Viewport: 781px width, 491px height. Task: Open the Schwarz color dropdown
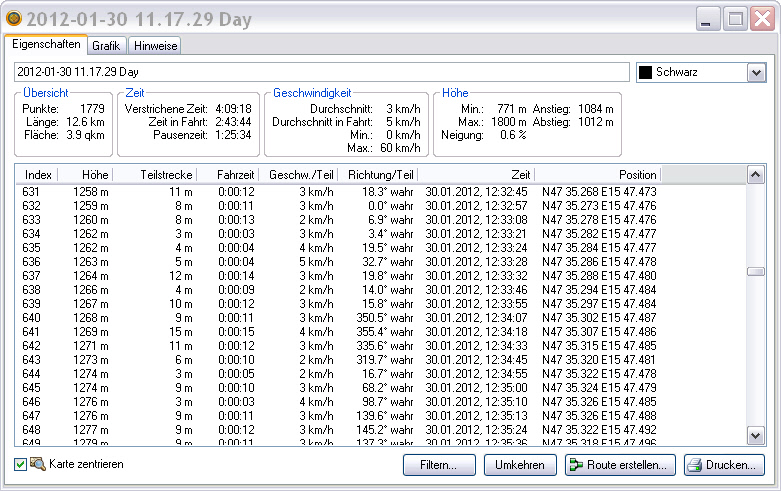(755, 73)
